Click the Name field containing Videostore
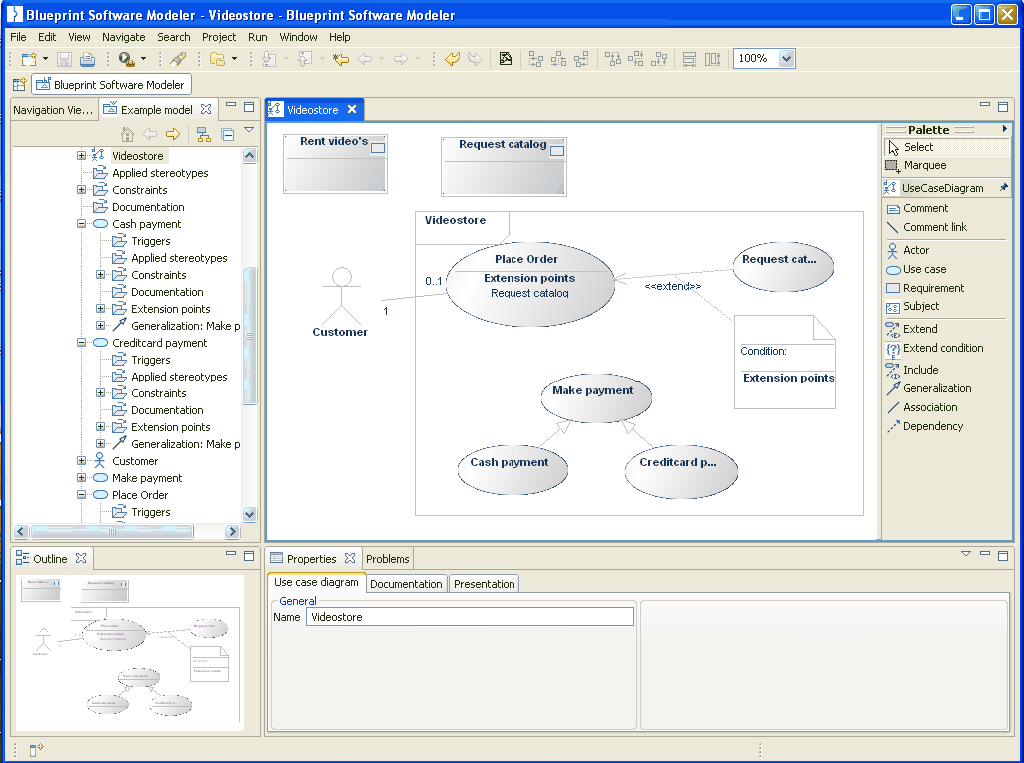The image size is (1024, 763). point(469,617)
